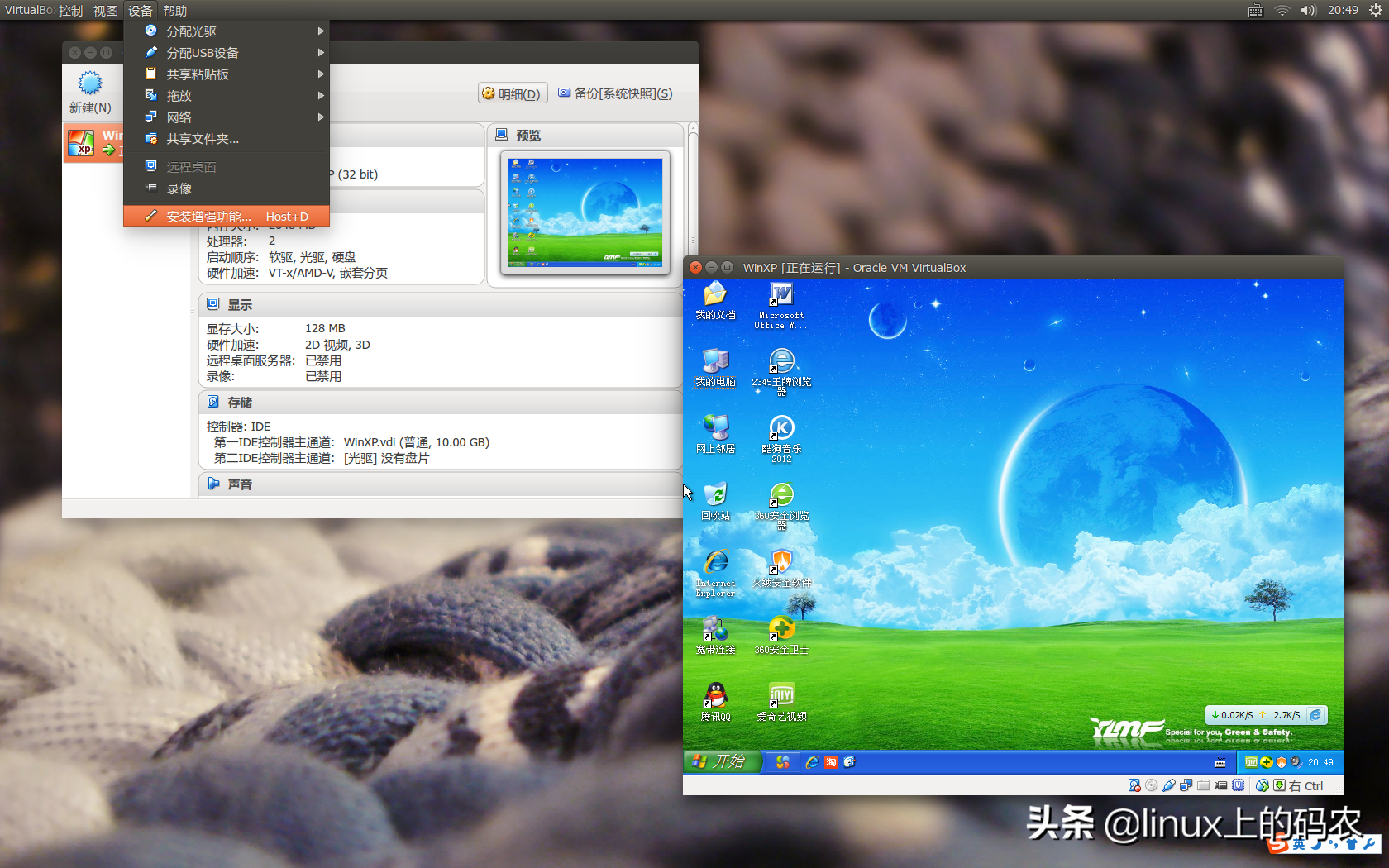
Task: Click the 20:49 clock in top bar
Action: click(x=1343, y=10)
